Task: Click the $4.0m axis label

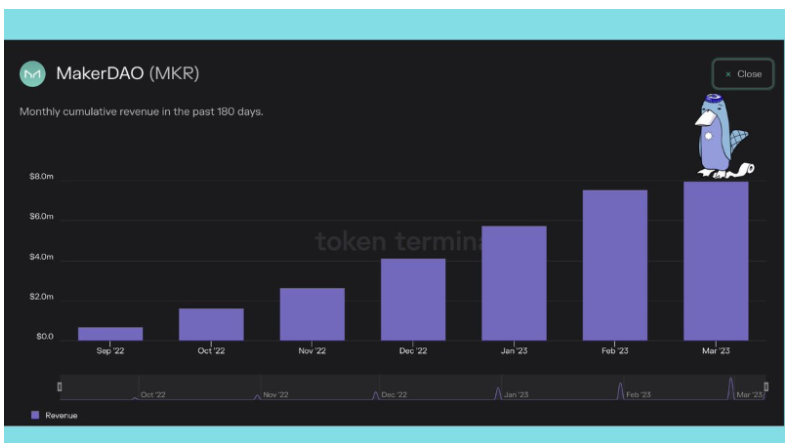Action: (41, 257)
